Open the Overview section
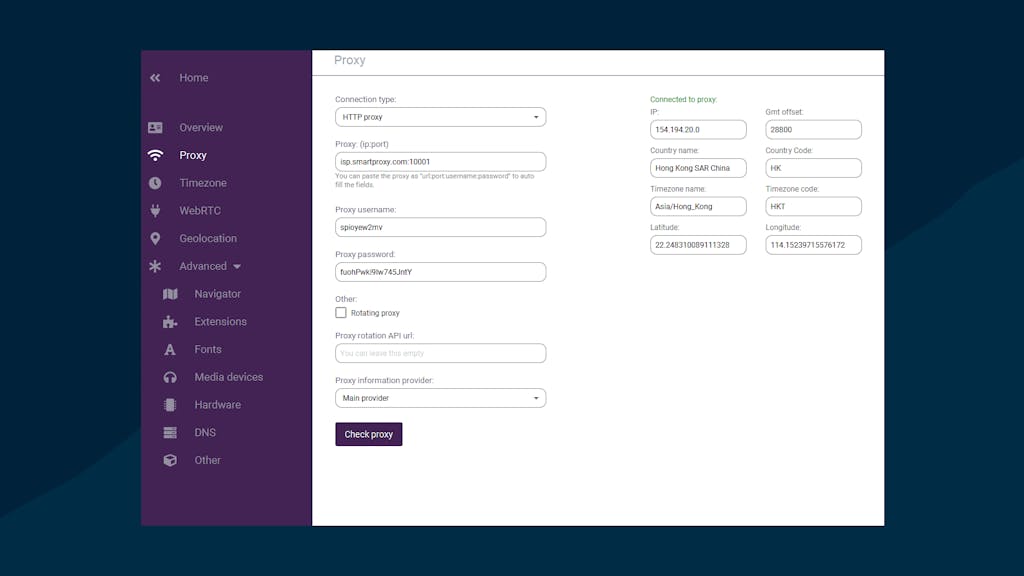 [x=201, y=127]
